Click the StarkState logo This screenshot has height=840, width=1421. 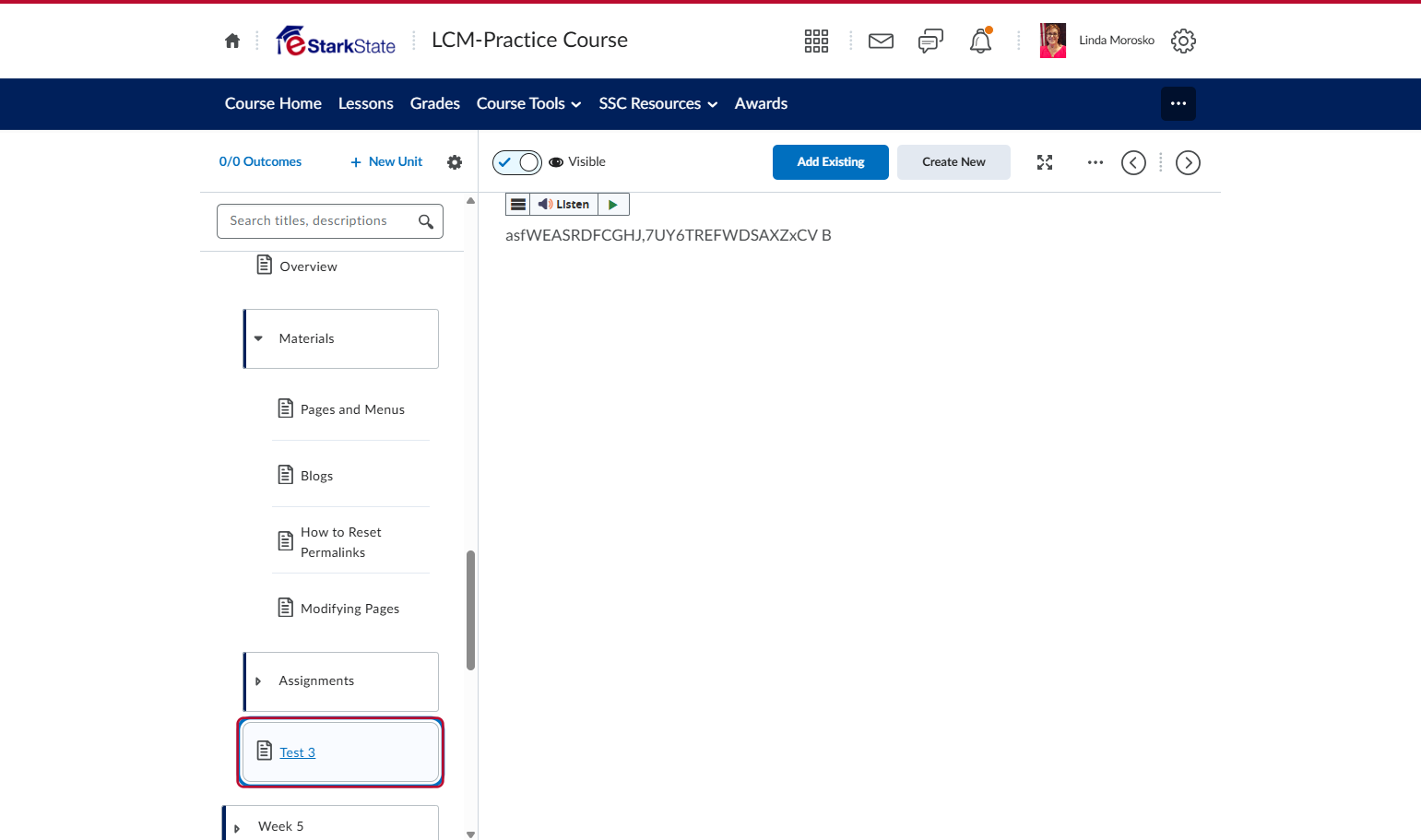coord(336,41)
